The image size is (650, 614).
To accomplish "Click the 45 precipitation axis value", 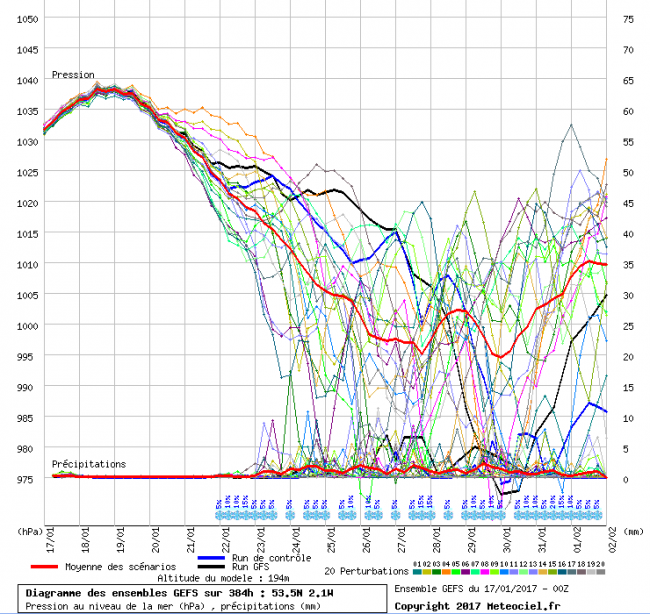I will pyautogui.click(x=628, y=203).
